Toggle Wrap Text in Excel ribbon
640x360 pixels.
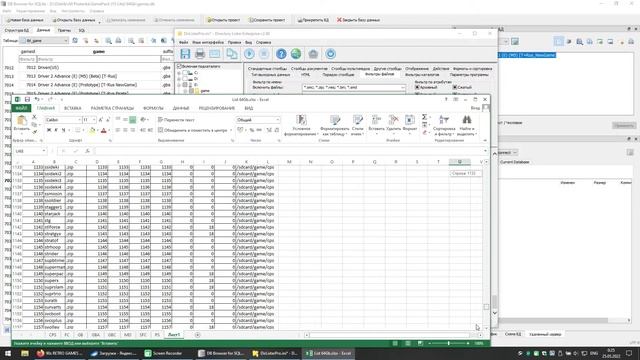(x=176, y=120)
